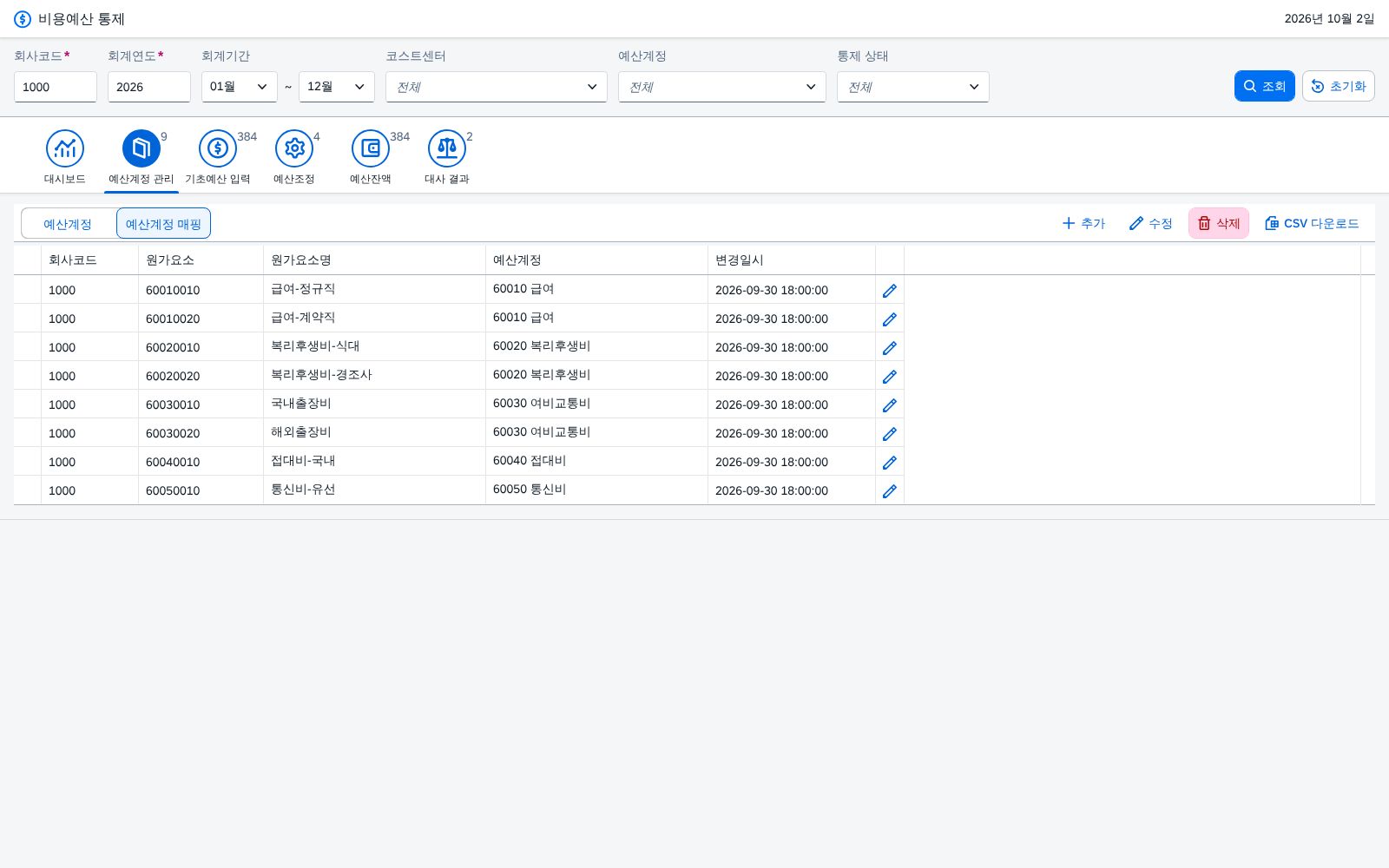Click the 비용예산 통제 app logo icon
The width and height of the screenshot is (1389, 868).
[x=23, y=19]
